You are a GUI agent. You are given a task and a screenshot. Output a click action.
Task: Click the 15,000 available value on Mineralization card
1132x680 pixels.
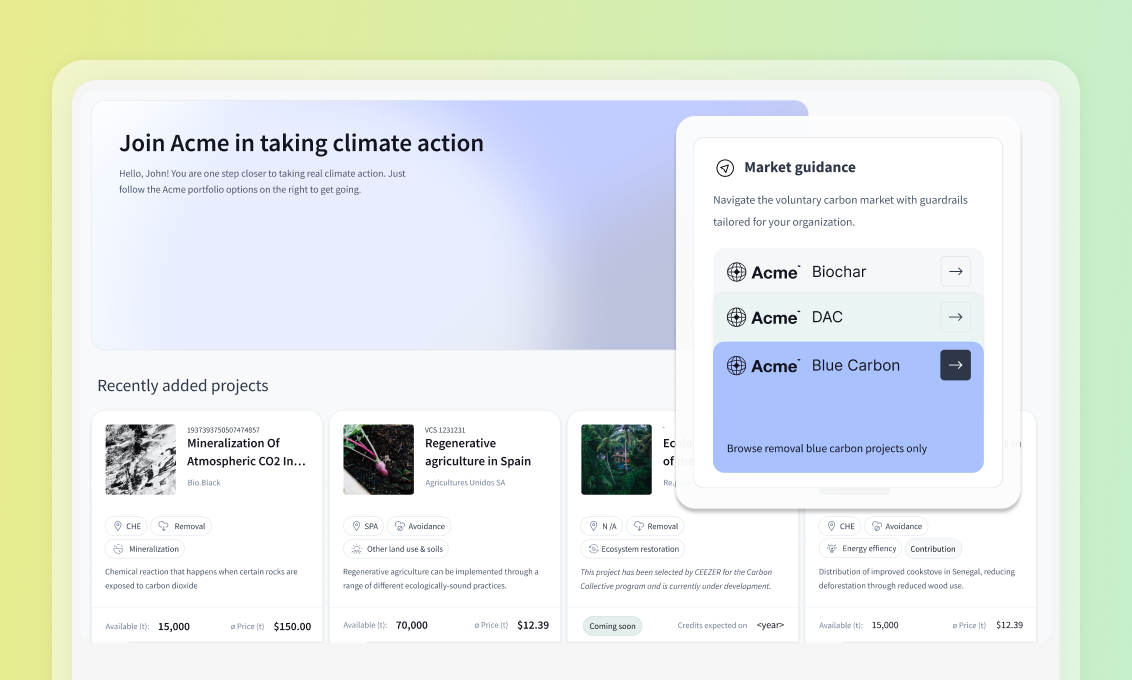pyautogui.click(x=174, y=627)
